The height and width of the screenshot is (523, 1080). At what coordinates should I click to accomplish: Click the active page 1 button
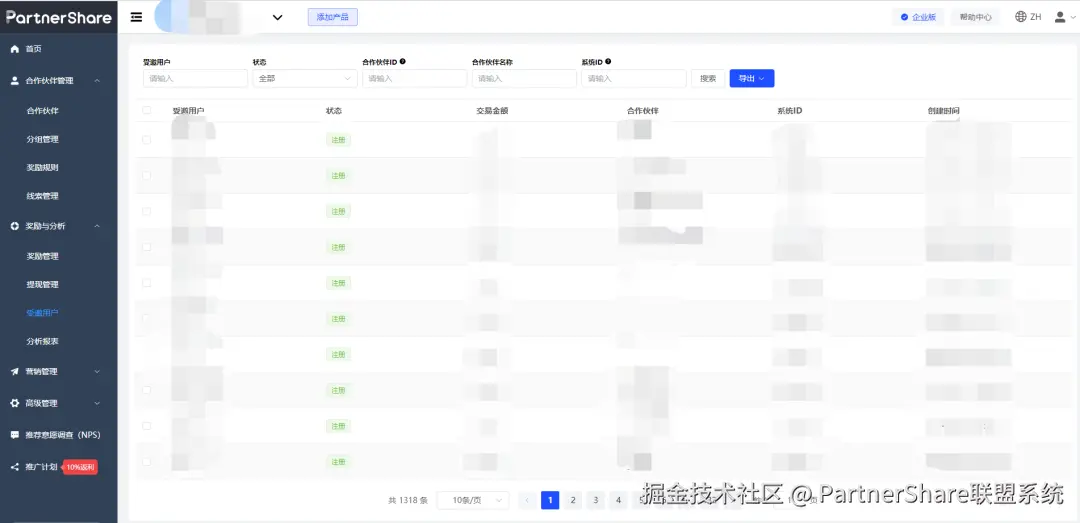(x=550, y=500)
